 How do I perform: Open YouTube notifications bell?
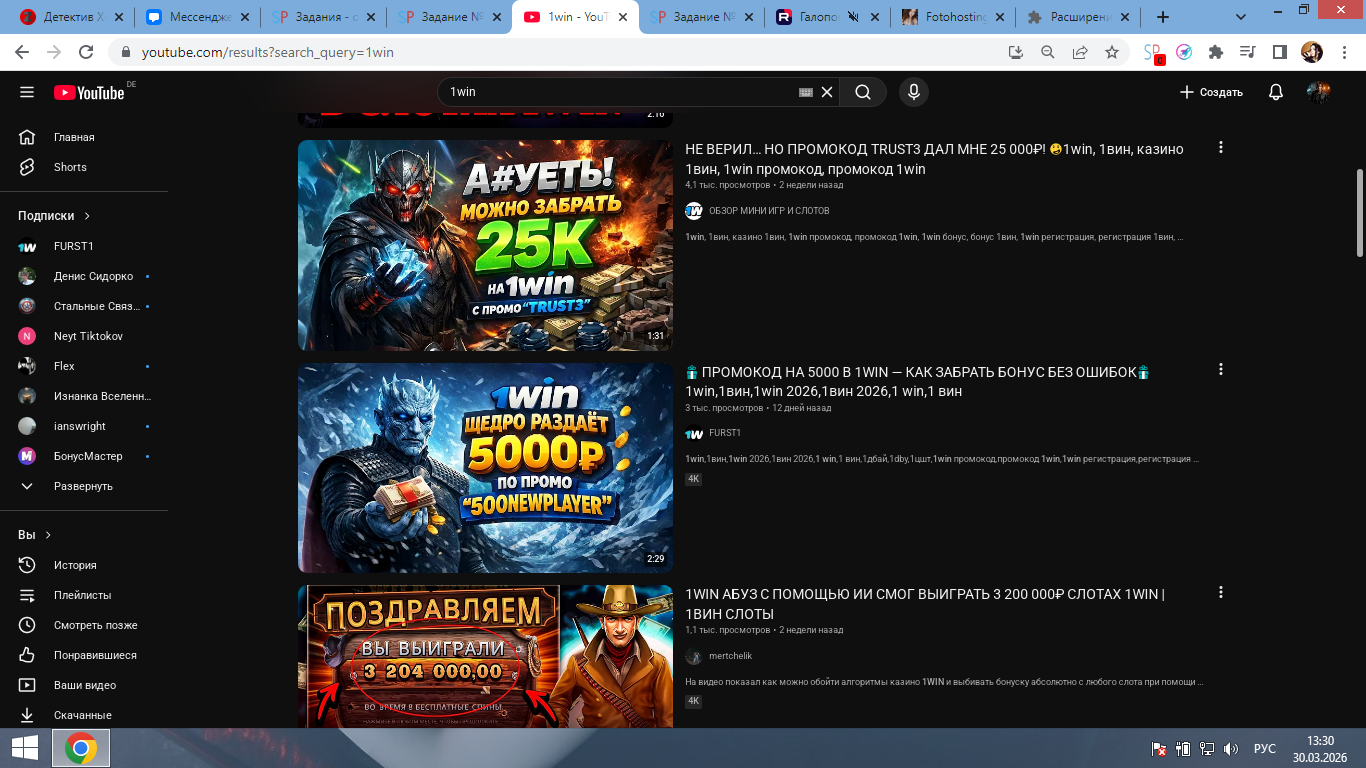[1276, 92]
